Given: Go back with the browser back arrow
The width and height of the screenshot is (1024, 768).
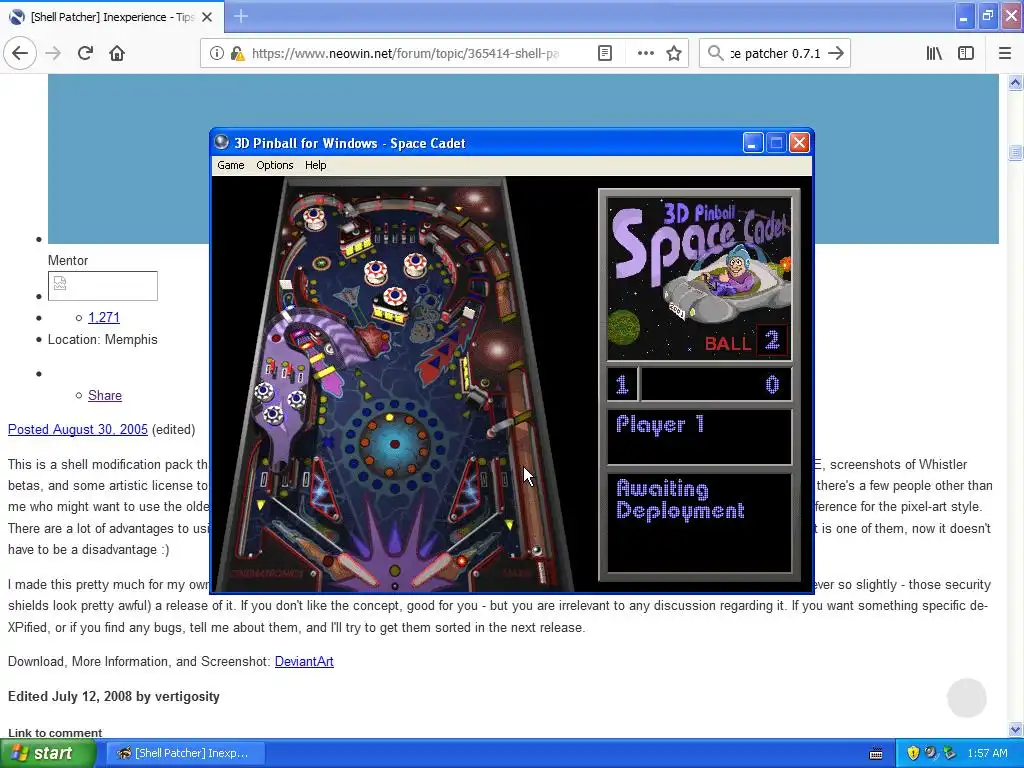Looking at the screenshot, I should click(x=20, y=53).
